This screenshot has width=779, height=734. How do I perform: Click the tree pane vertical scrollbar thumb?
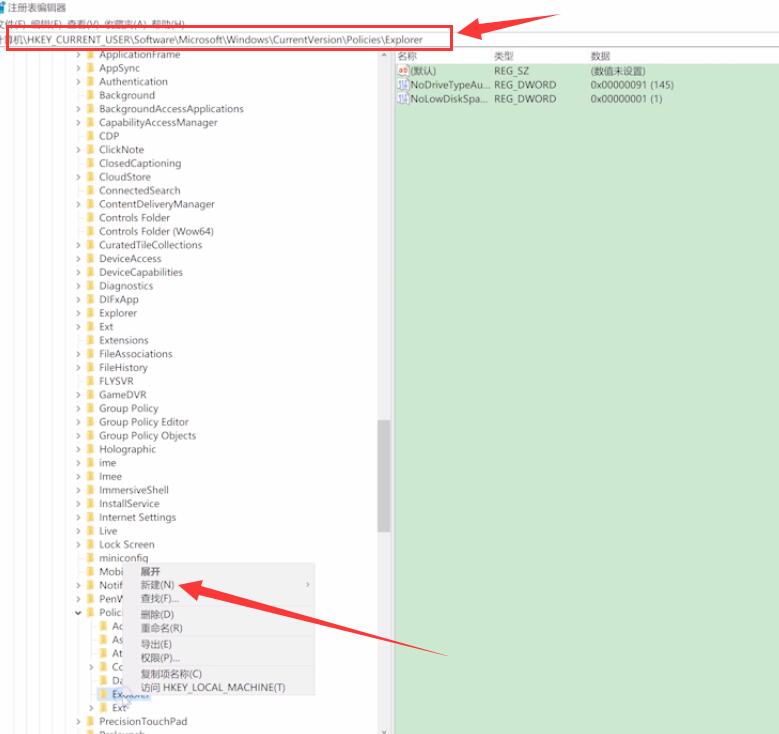(384, 475)
